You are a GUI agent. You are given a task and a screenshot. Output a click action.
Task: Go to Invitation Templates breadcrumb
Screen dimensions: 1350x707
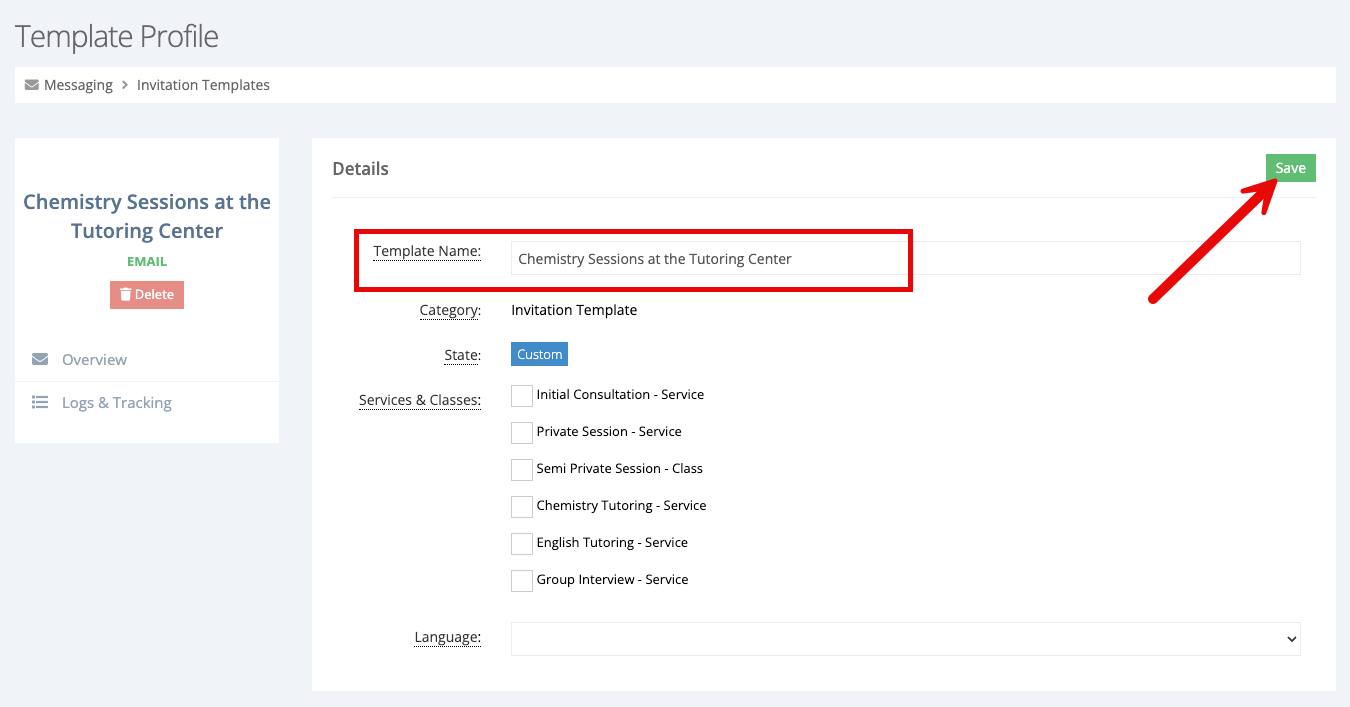tap(203, 85)
